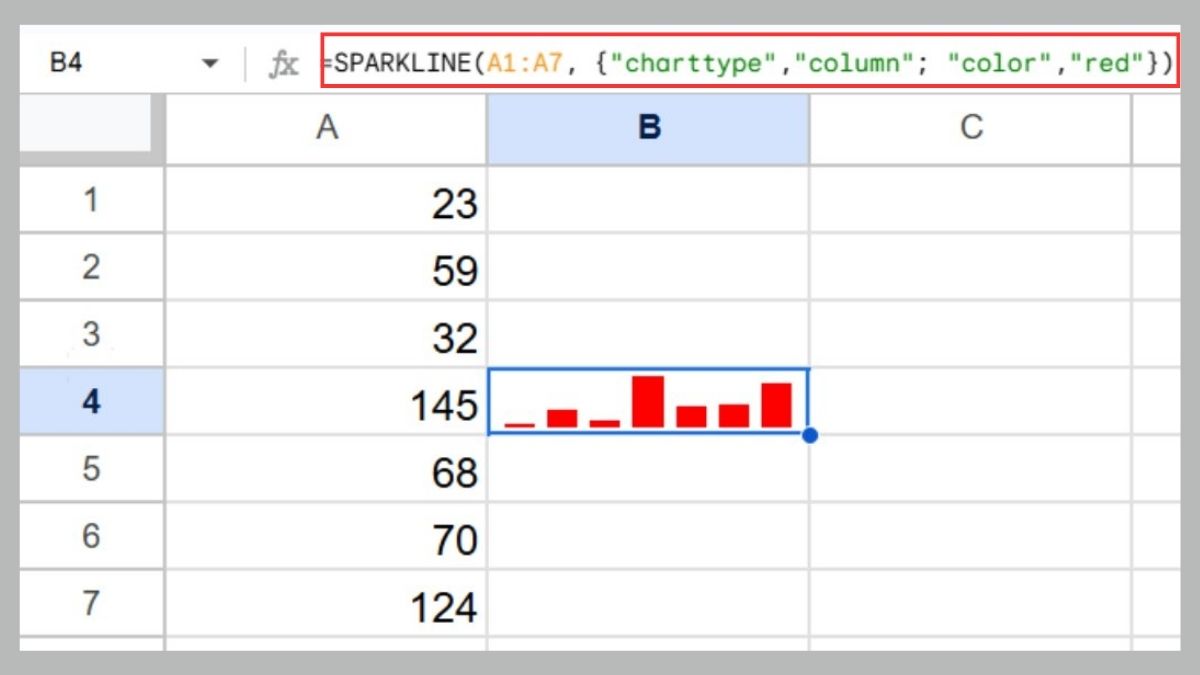This screenshot has height=675, width=1200.
Task: Select column C header
Action: click(x=971, y=127)
